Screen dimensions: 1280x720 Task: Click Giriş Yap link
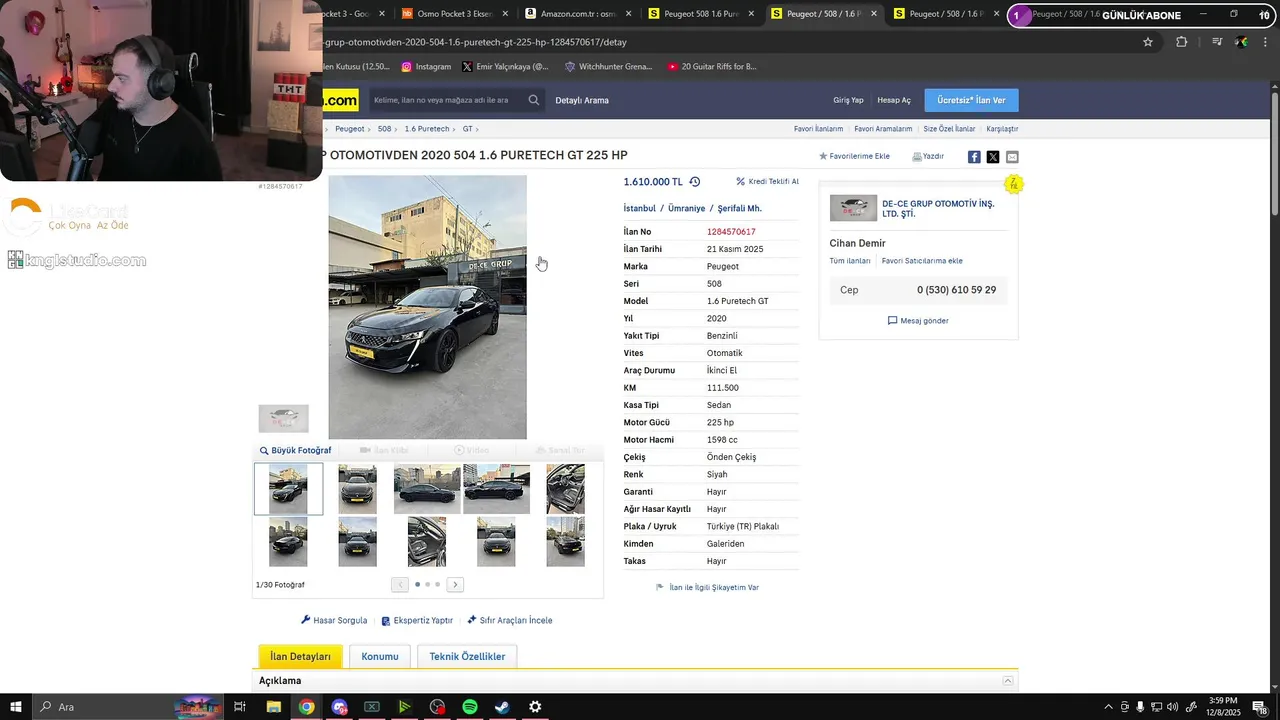coord(848,100)
